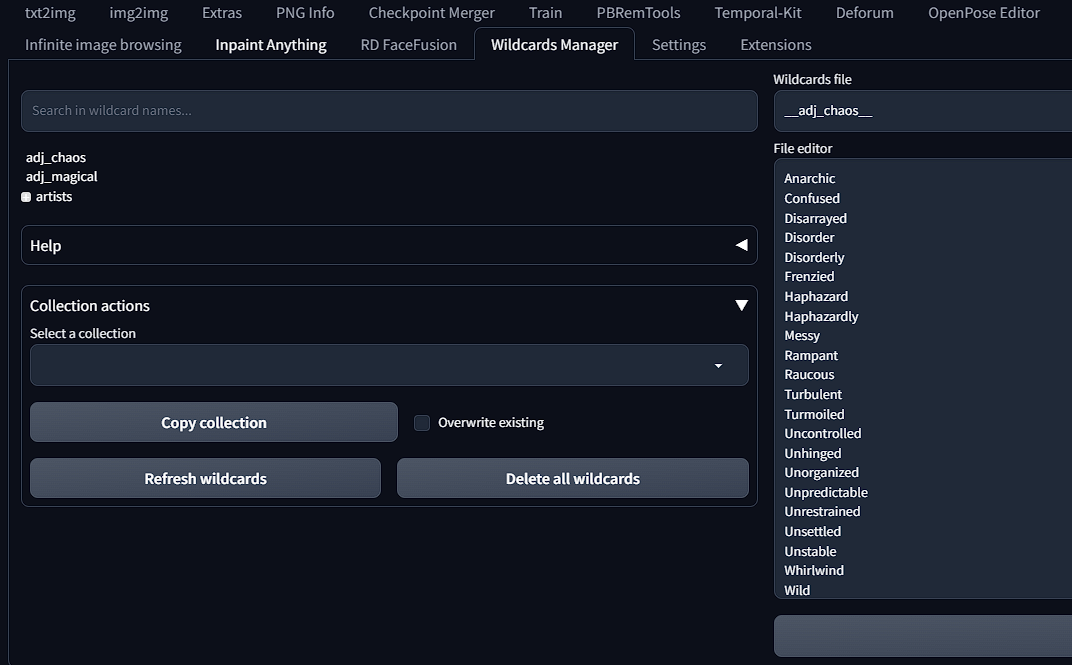Open the Extensions tab

[776, 45]
